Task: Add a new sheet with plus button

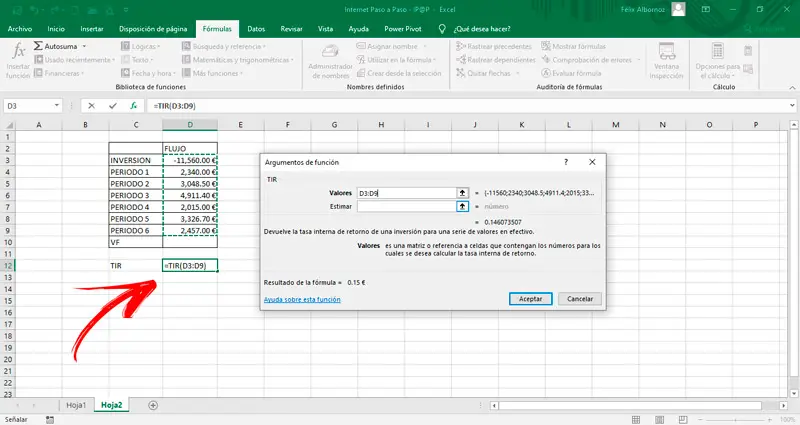Action: click(x=153, y=405)
